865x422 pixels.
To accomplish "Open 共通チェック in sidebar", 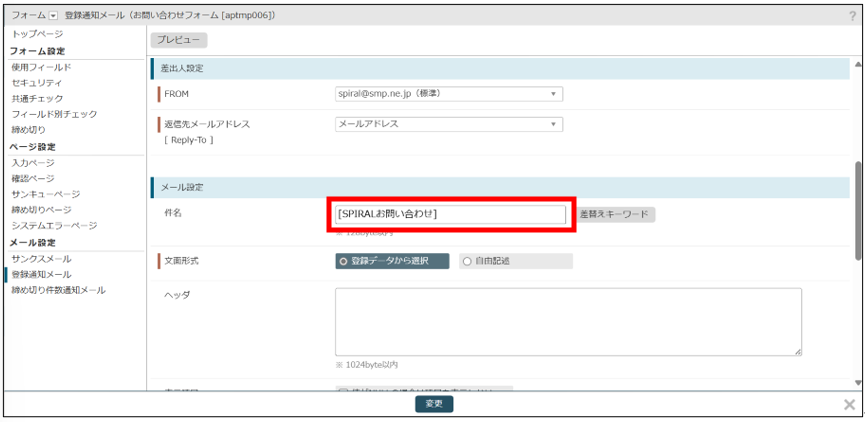I will coord(38,98).
